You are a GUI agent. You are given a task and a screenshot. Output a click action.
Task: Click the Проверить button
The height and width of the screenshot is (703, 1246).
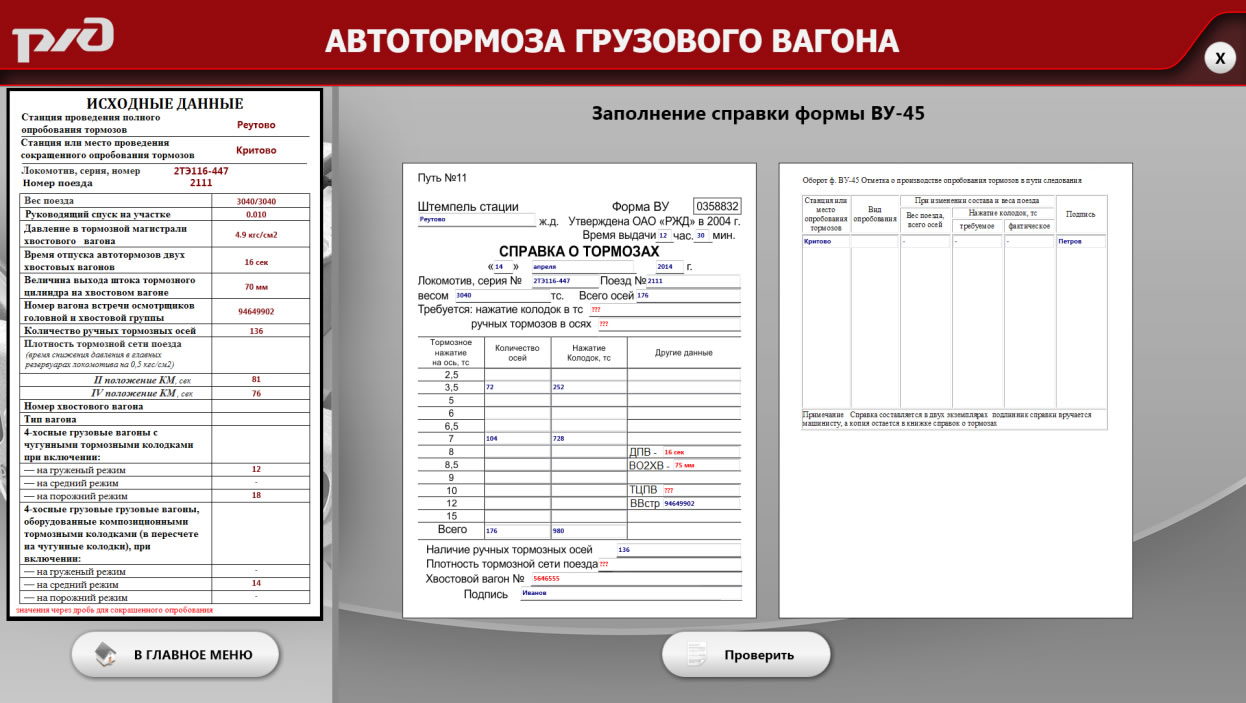coord(746,655)
